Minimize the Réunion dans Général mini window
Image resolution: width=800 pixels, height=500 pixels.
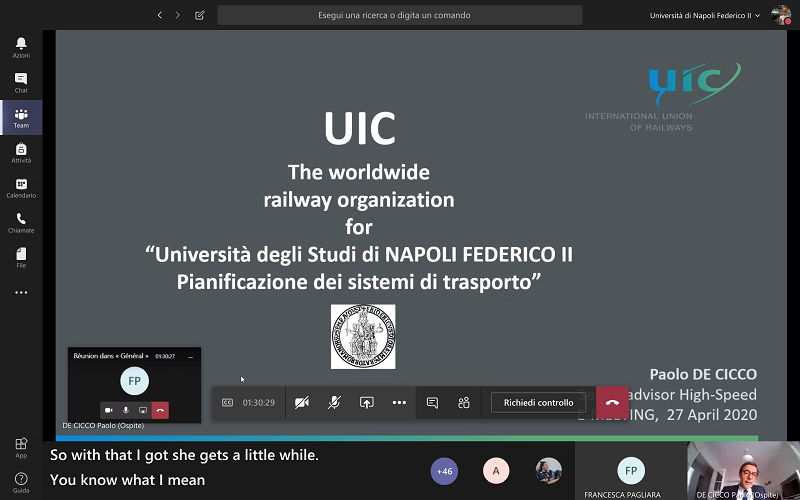click(x=191, y=357)
